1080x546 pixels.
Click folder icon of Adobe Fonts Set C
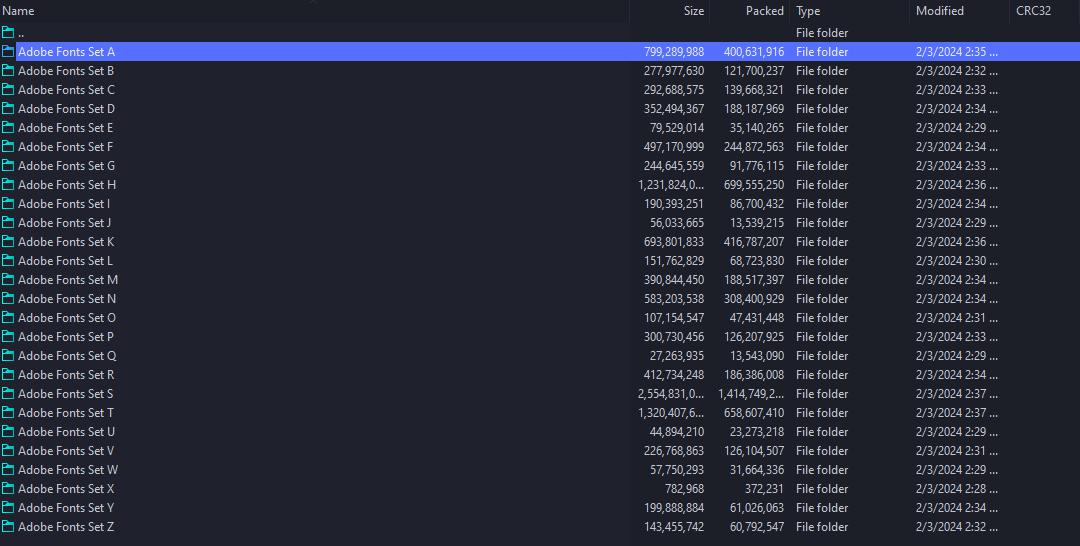point(8,90)
